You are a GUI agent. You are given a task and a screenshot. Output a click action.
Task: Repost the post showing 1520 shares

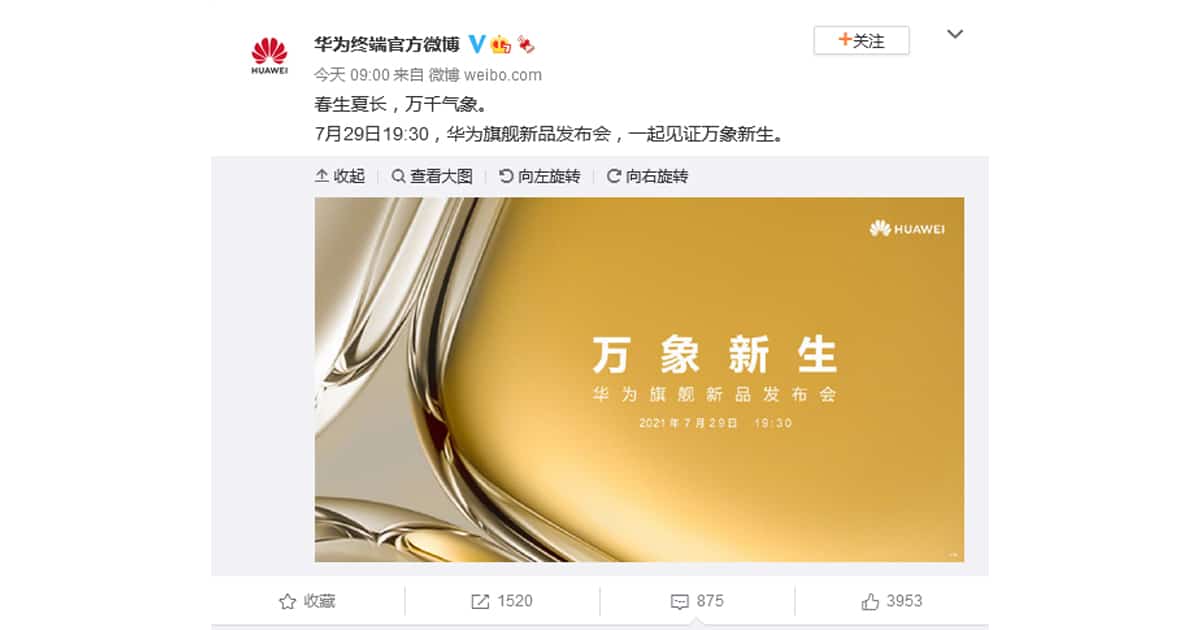(x=502, y=601)
